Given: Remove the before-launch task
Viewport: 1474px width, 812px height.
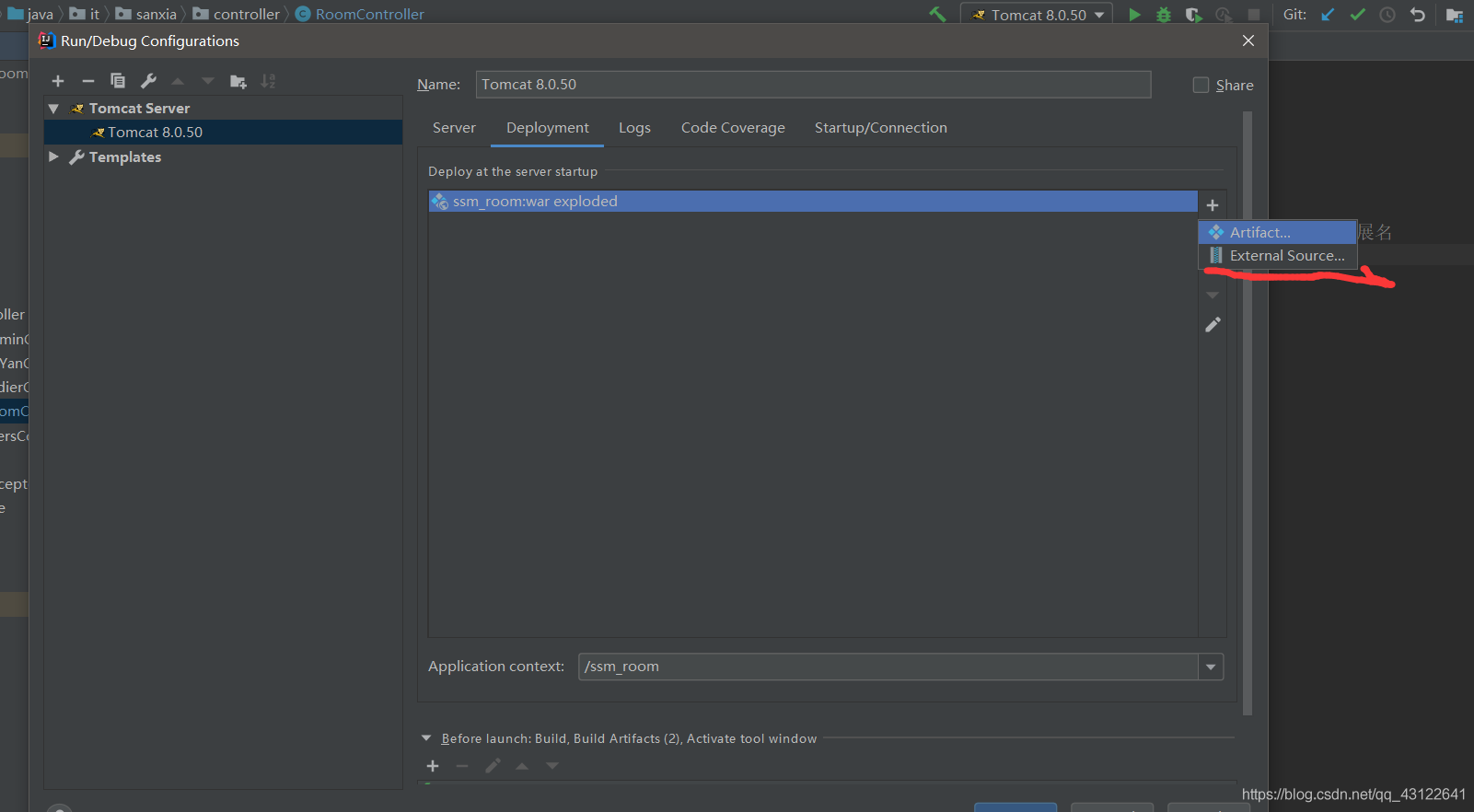Looking at the screenshot, I should 462,766.
